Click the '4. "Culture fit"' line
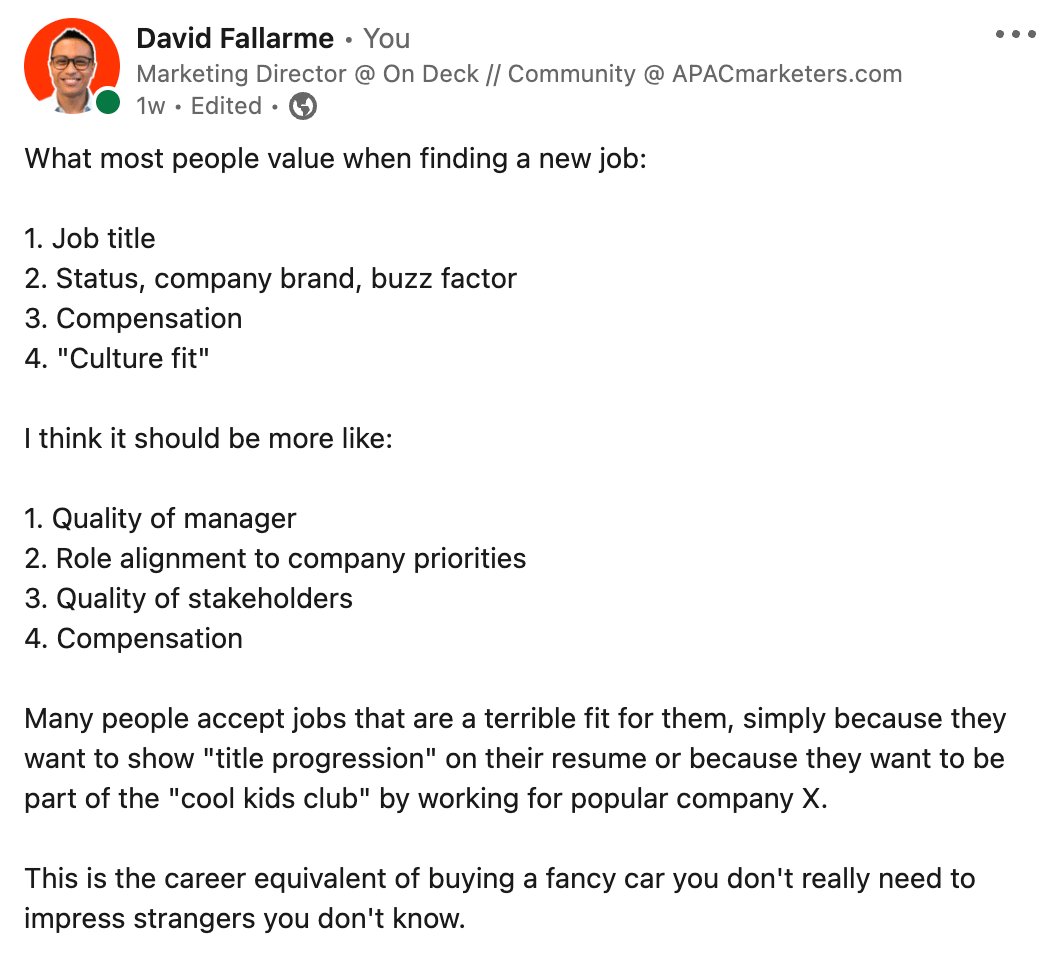Viewport: 1060px width, 976px height. [117, 358]
